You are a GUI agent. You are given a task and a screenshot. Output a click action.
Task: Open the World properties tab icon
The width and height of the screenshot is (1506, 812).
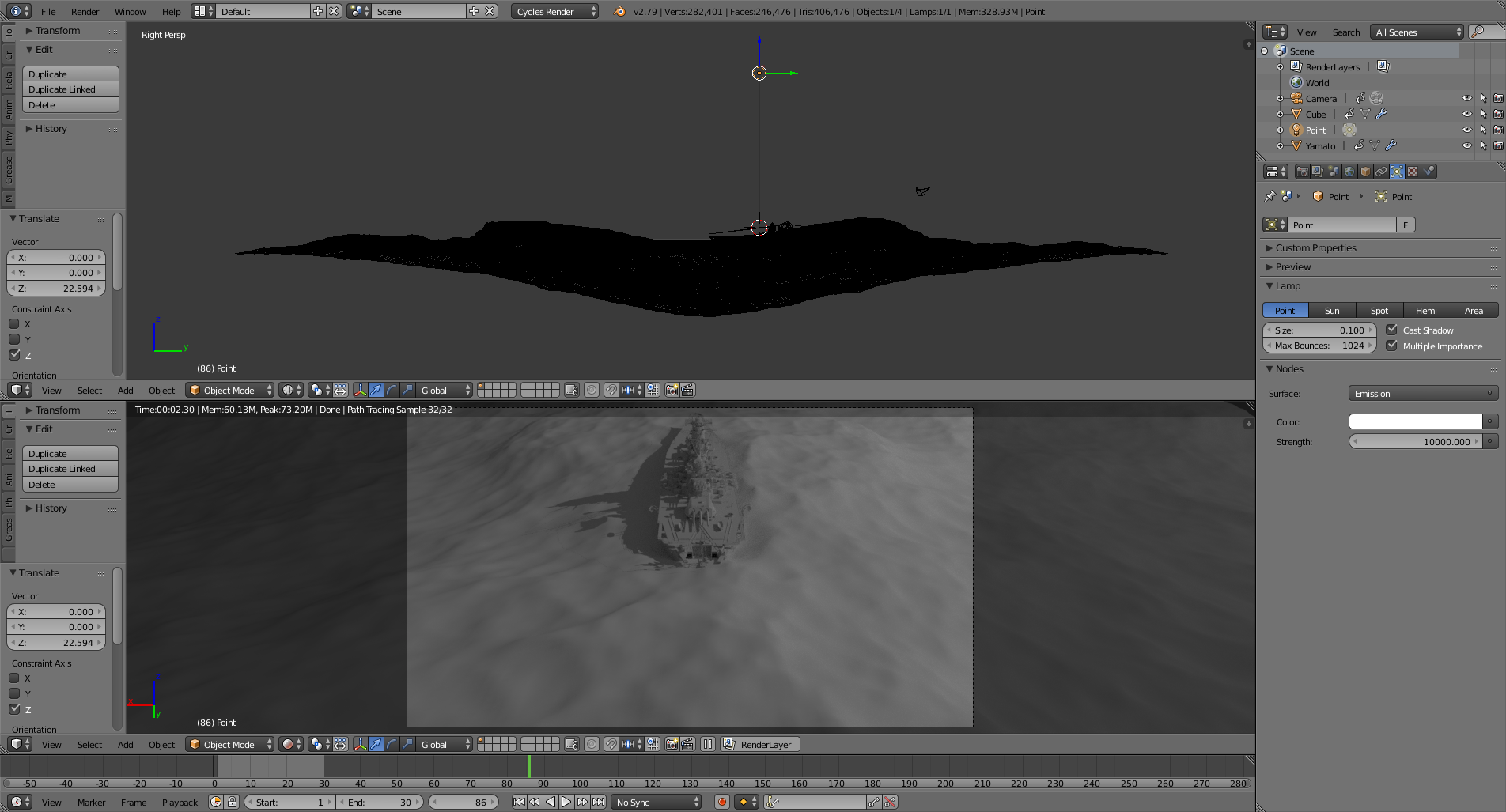click(1349, 172)
